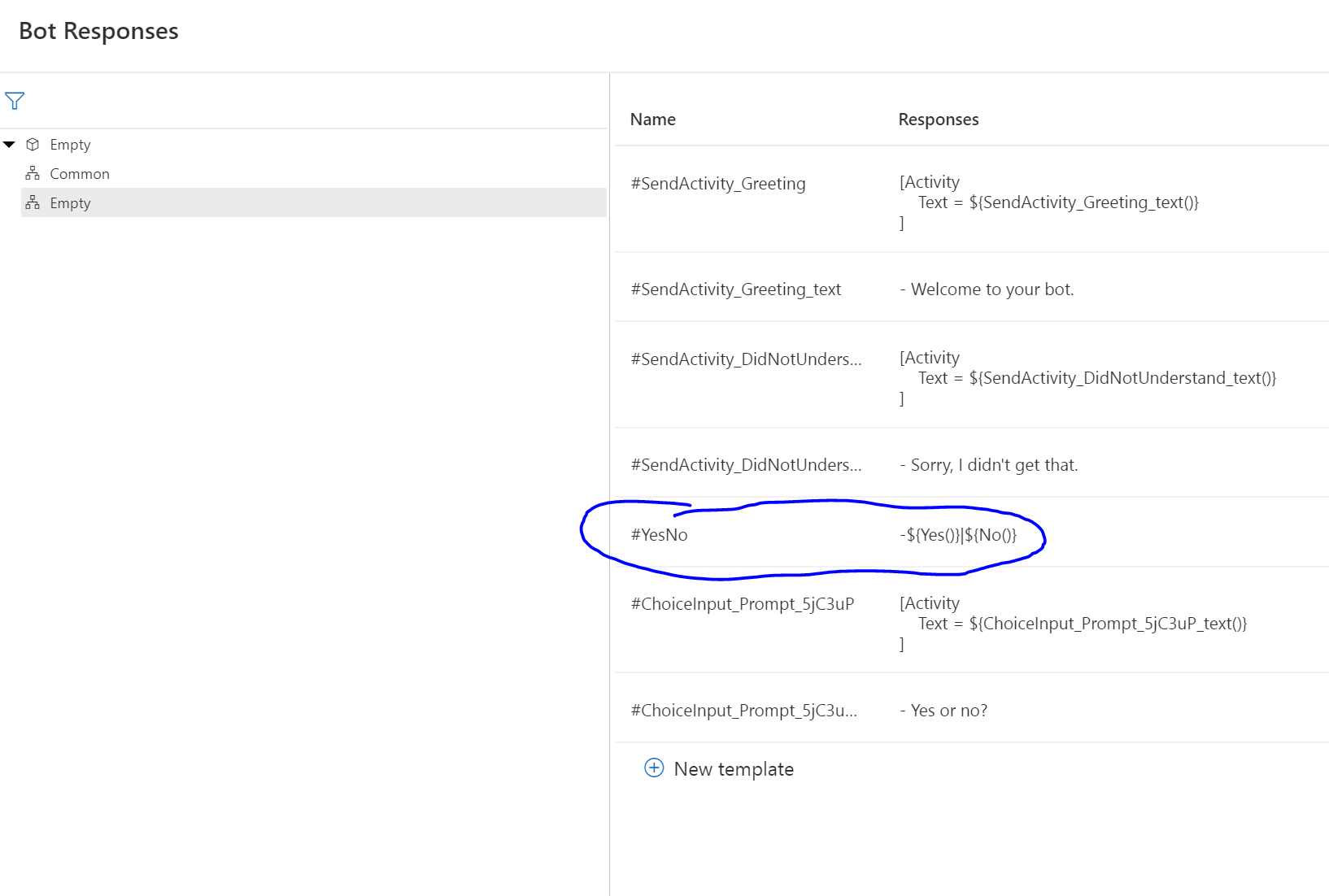Click the Responses column header
Image resolution: width=1329 pixels, height=896 pixels.
pyautogui.click(x=938, y=119)
